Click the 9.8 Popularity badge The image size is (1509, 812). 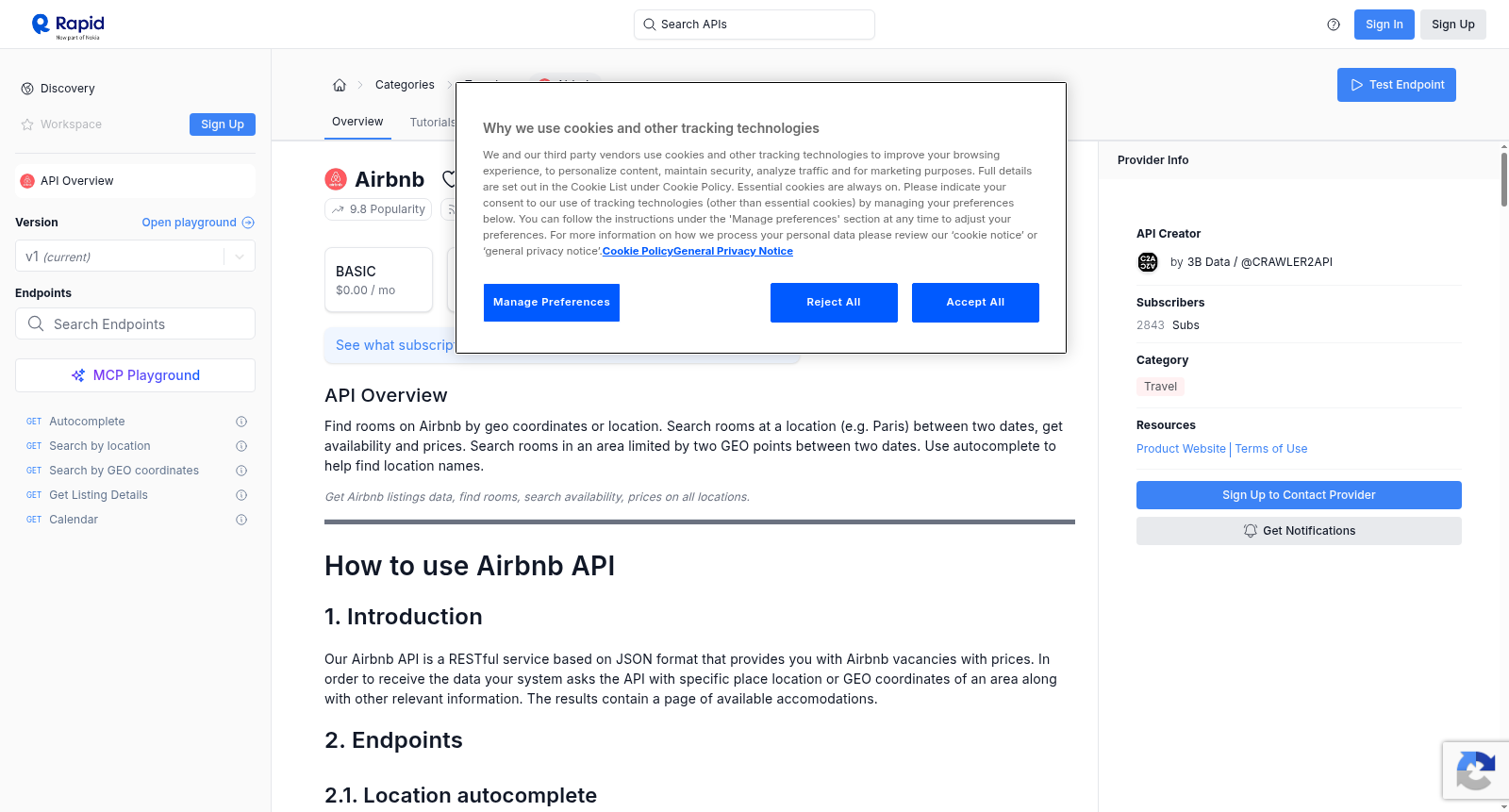(378, 209)
